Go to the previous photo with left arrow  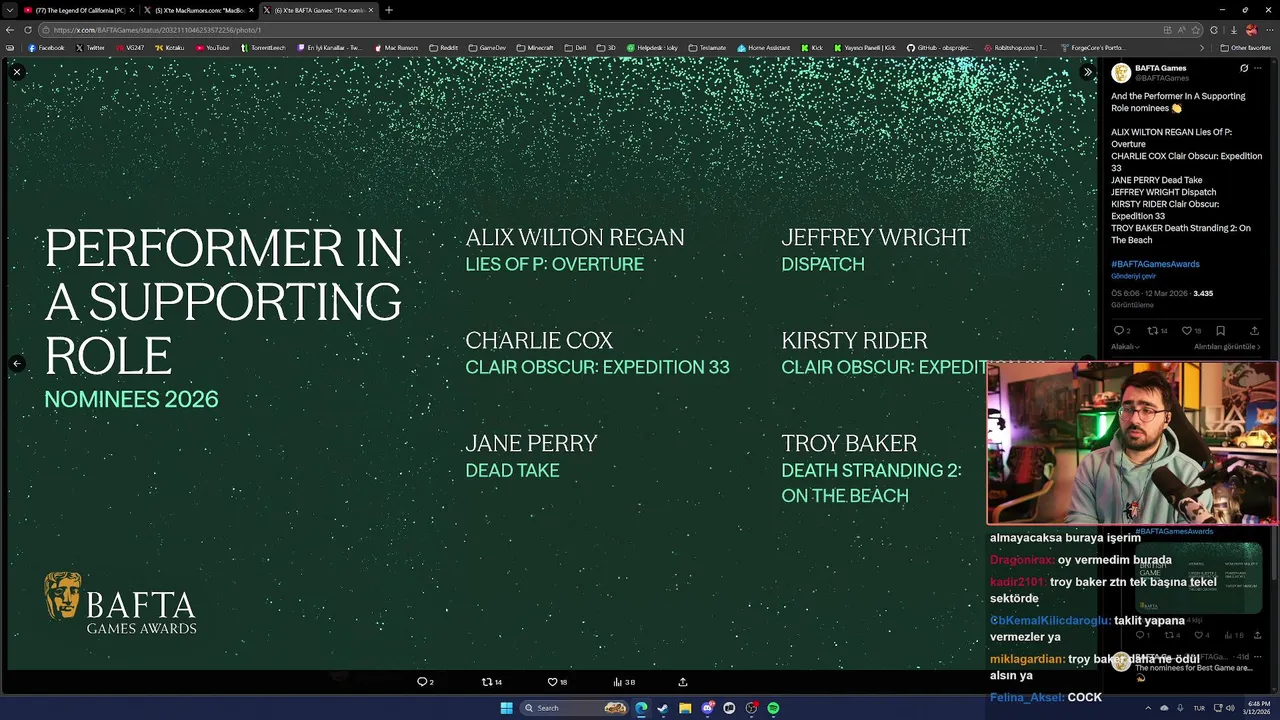coord(17,363)
